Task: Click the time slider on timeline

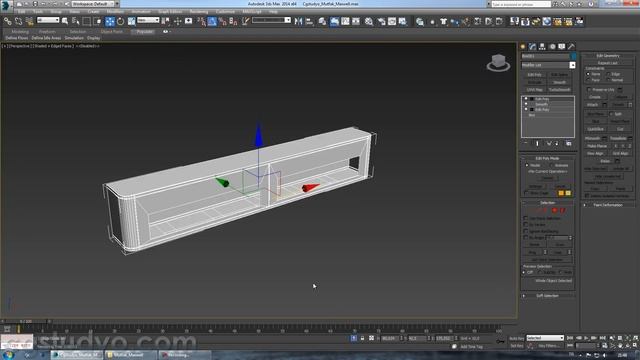Action: tap(26, 322)
